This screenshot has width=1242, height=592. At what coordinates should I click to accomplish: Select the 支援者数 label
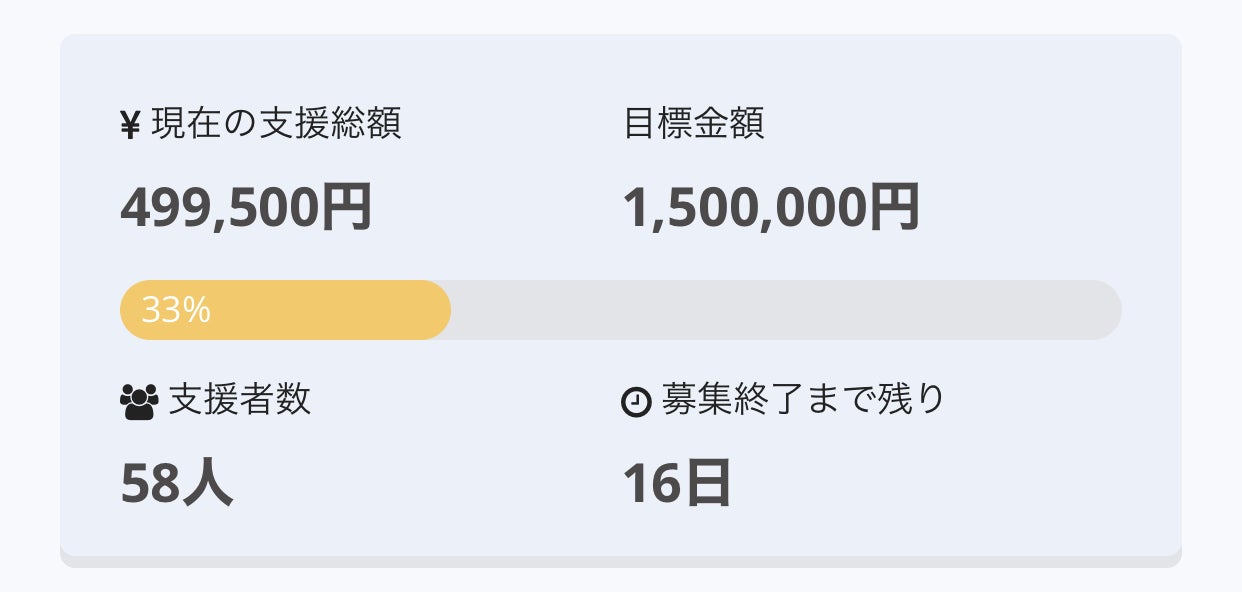tap(240, 399)
